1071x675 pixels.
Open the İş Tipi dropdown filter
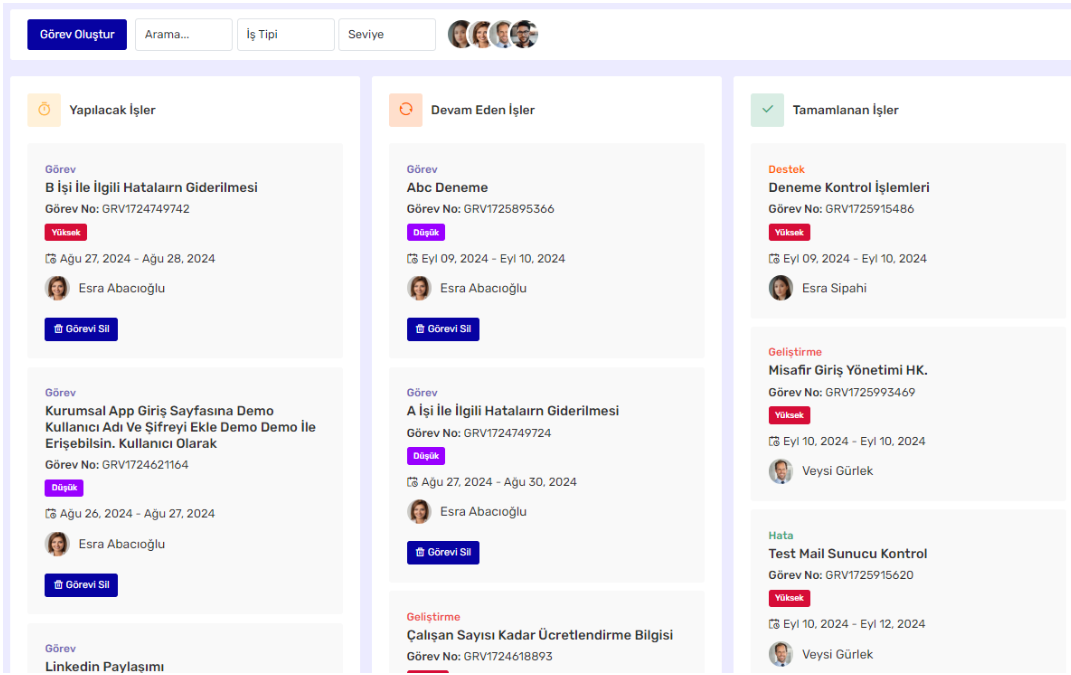286,35
